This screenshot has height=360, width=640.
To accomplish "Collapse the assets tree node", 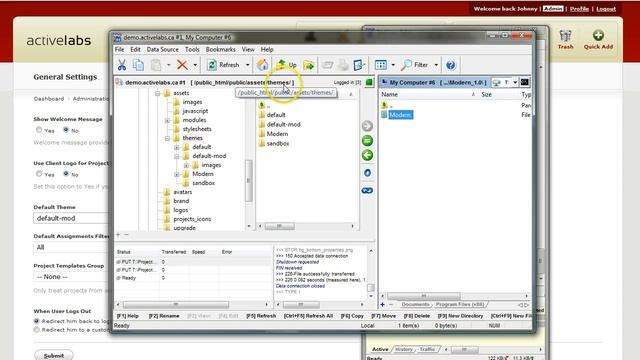I will [x=158, y=93].
